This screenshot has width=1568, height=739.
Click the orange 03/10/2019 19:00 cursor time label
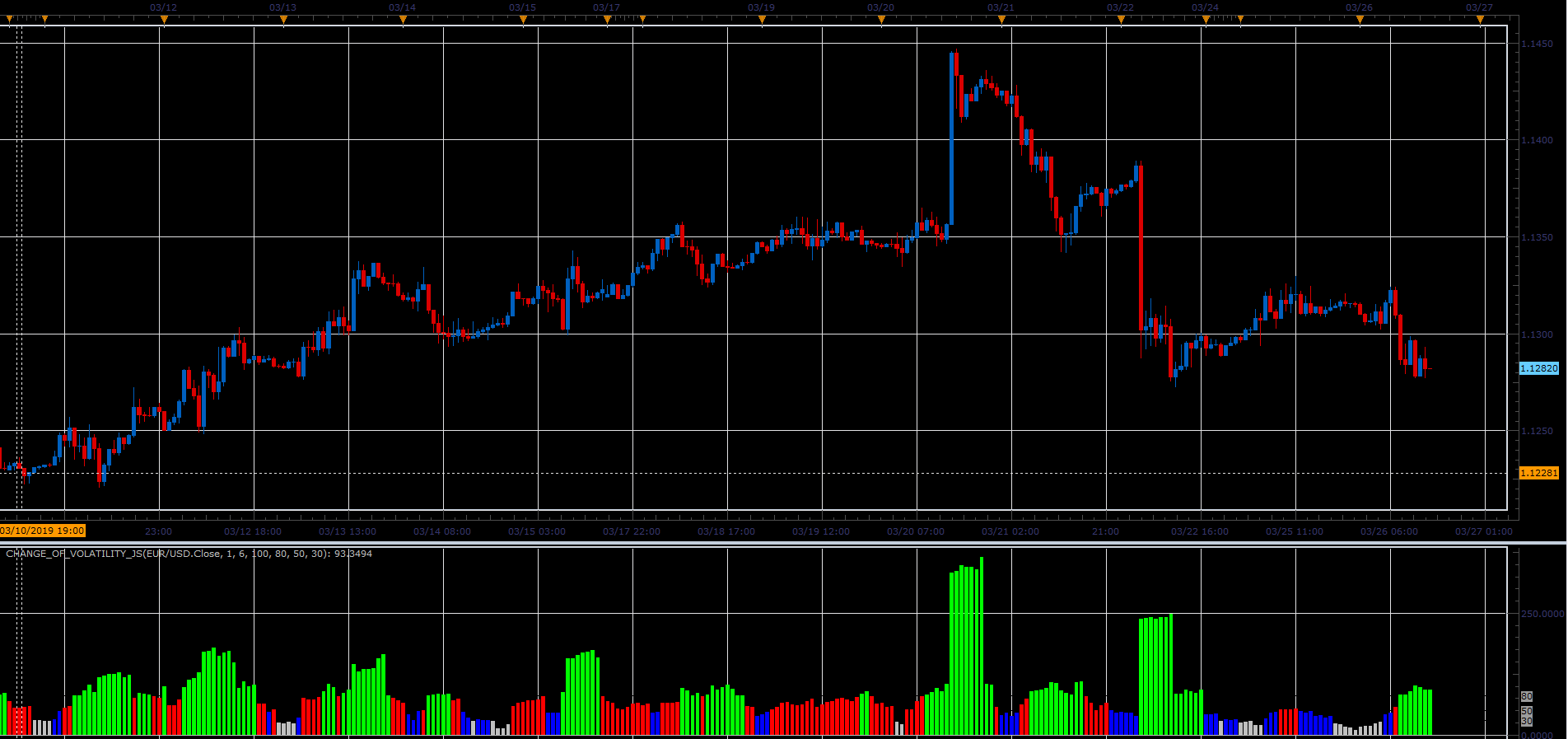point(43,531)
